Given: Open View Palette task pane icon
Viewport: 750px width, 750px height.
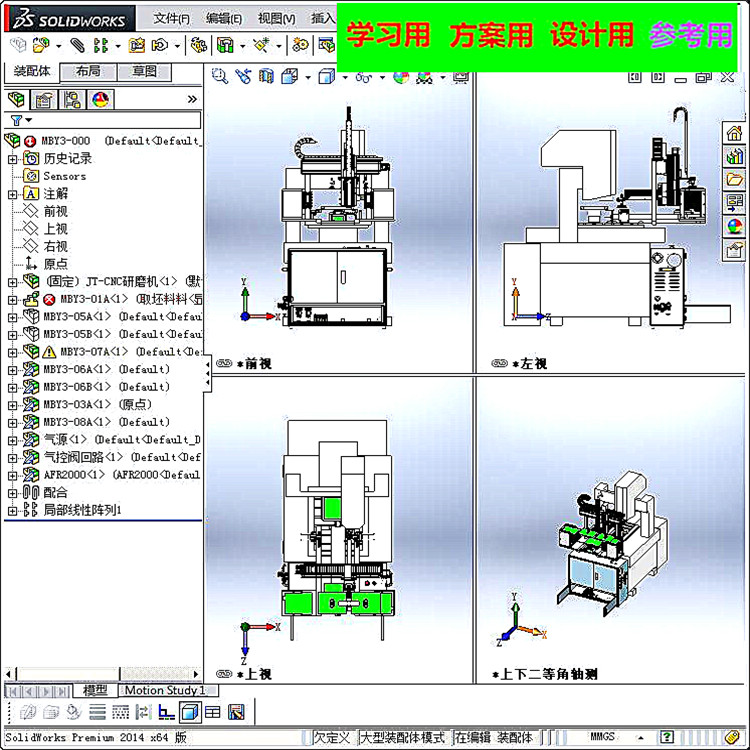Looking at the screenshot, I should (x=734, y=203).
